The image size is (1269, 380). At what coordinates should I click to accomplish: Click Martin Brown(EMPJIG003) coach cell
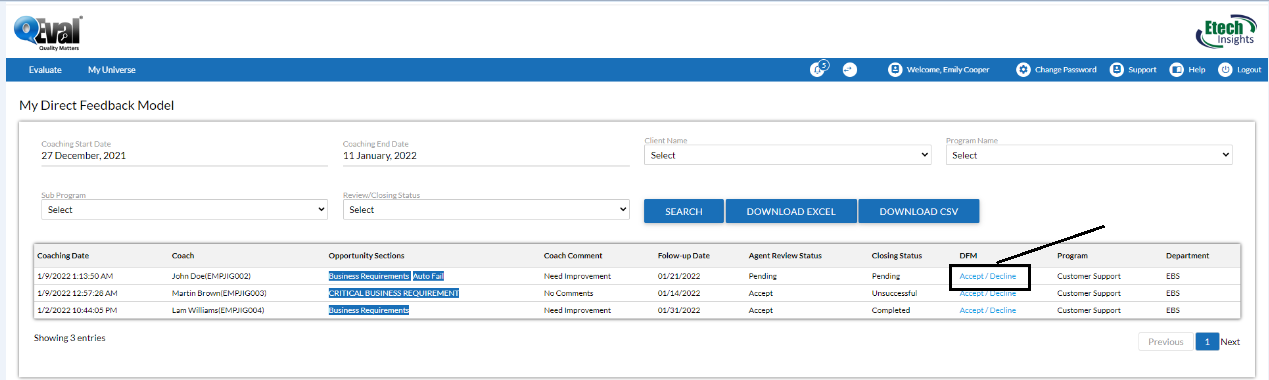219,293
